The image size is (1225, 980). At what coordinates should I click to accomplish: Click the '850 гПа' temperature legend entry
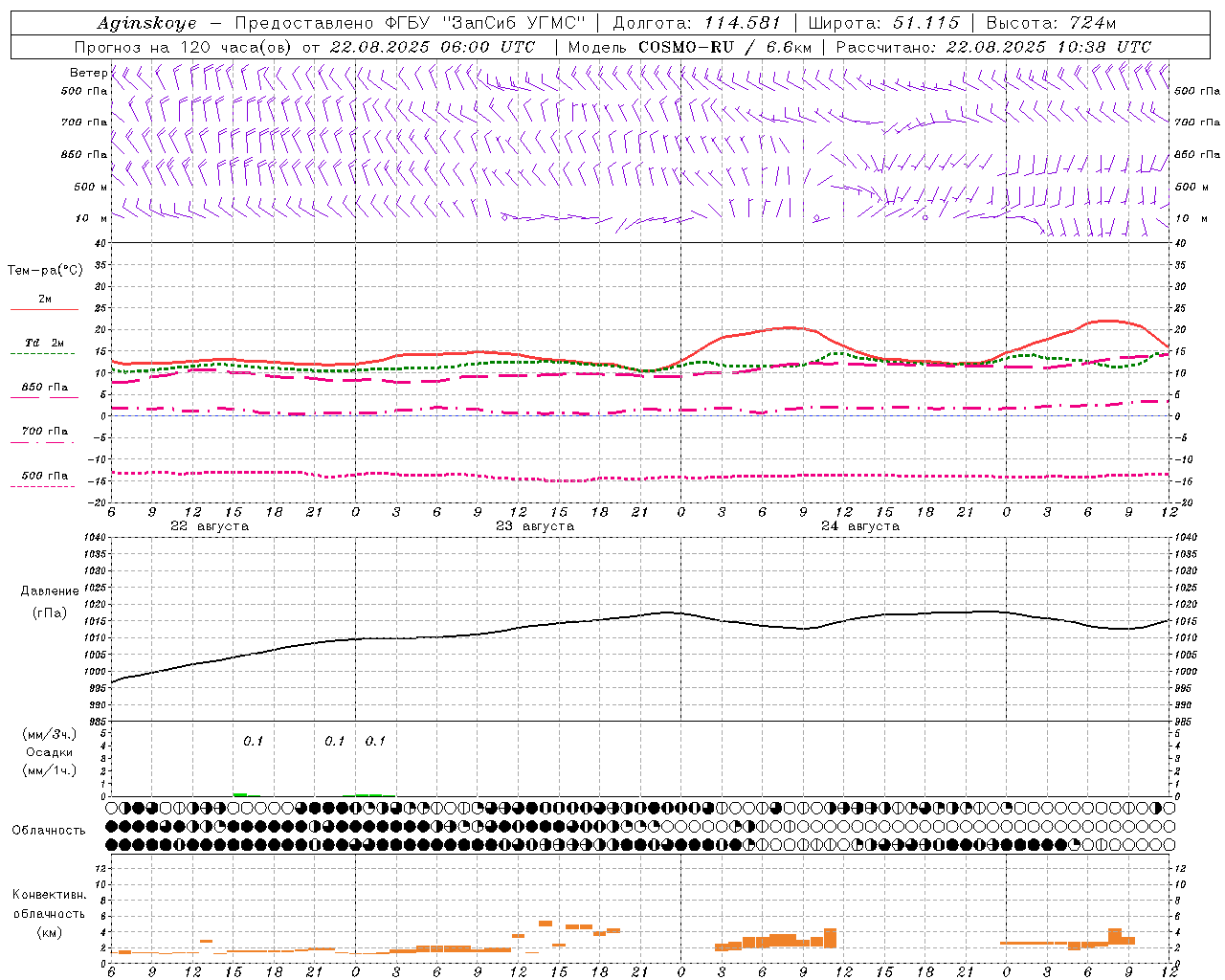pos(45,388)
